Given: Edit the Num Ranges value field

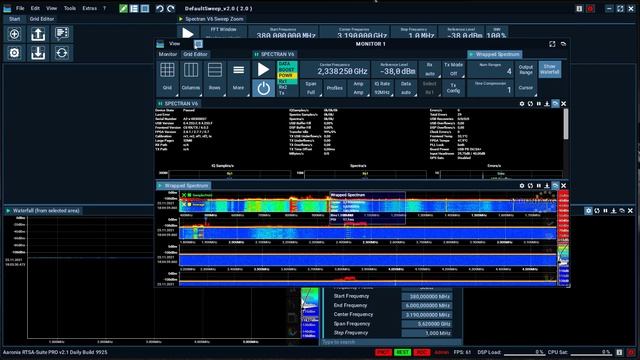Looking at the screenshot, I should (490, 69).
